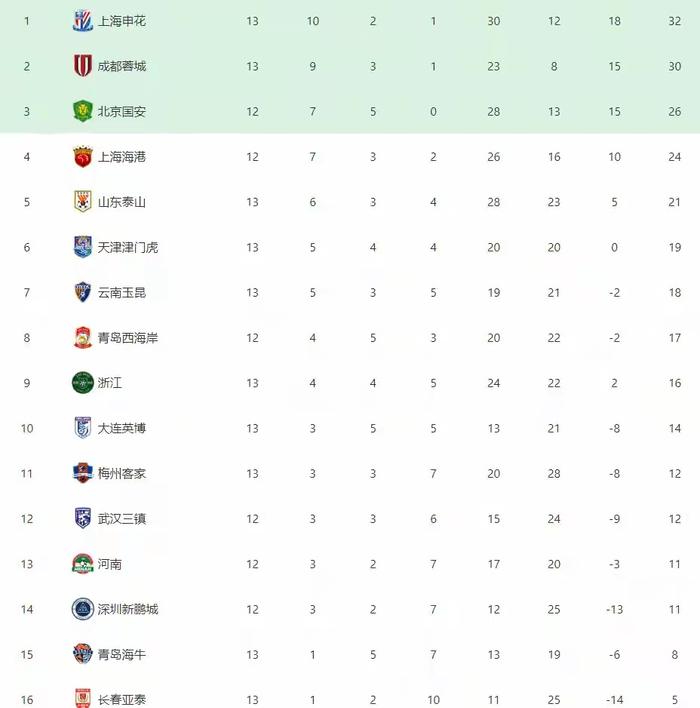Select the 上海申花 team name text
The width and height of the screenshot is (700, 708).
click(122, 21)
